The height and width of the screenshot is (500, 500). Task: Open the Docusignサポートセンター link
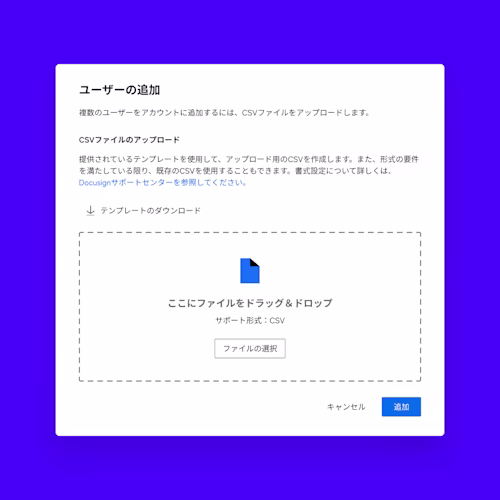coord(162,183)
